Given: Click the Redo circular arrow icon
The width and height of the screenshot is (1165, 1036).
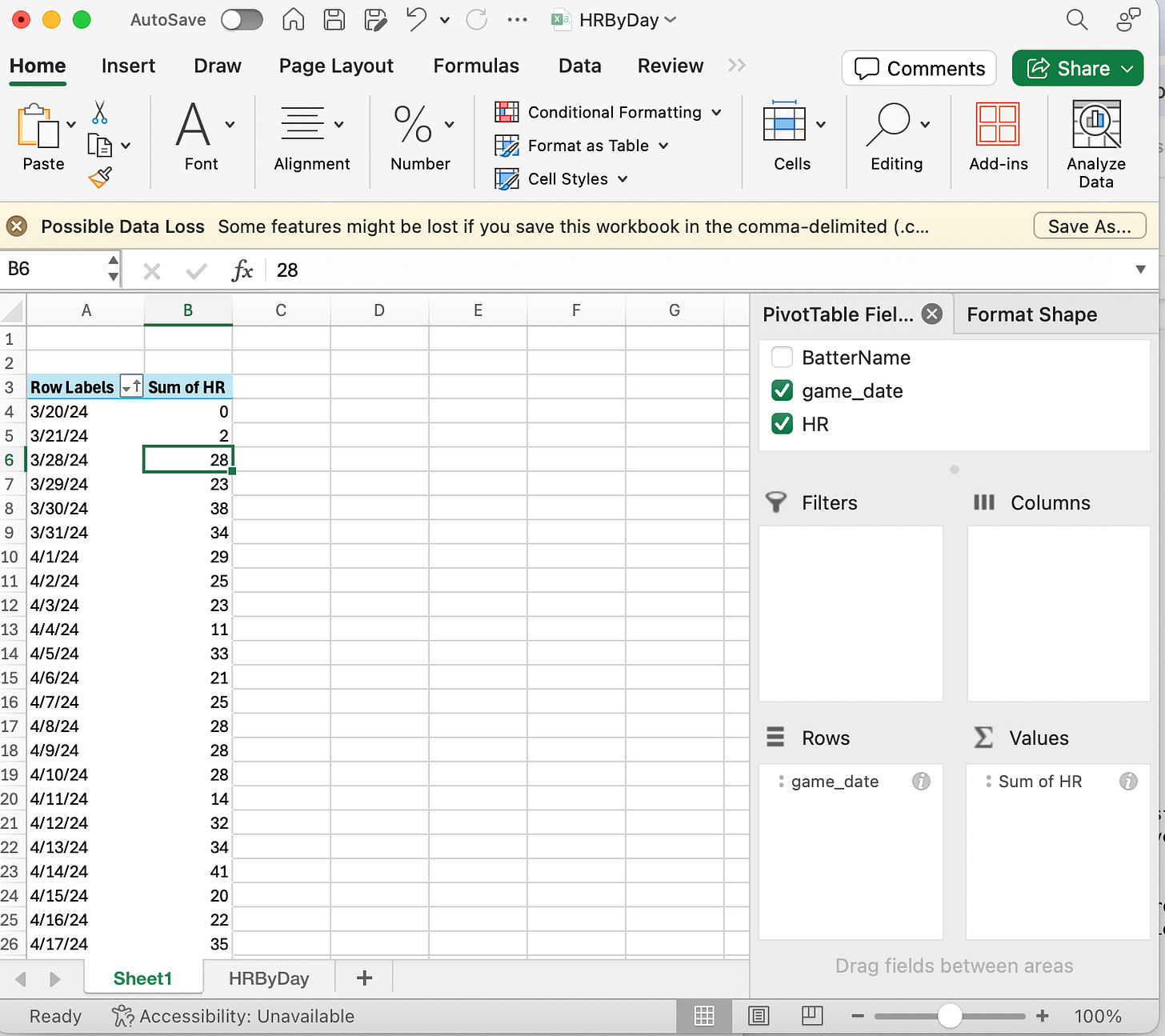Looking at the screenshot, I should click(477, 19).
